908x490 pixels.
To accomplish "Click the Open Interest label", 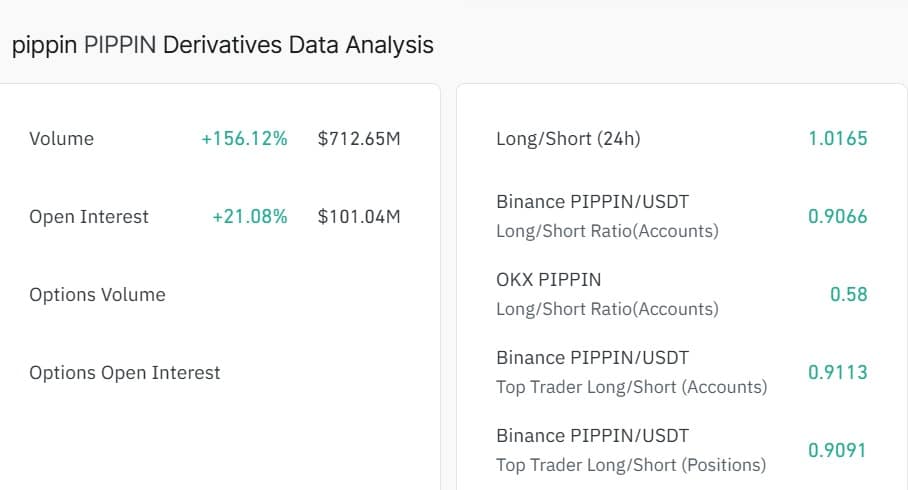I will [89, 217].
